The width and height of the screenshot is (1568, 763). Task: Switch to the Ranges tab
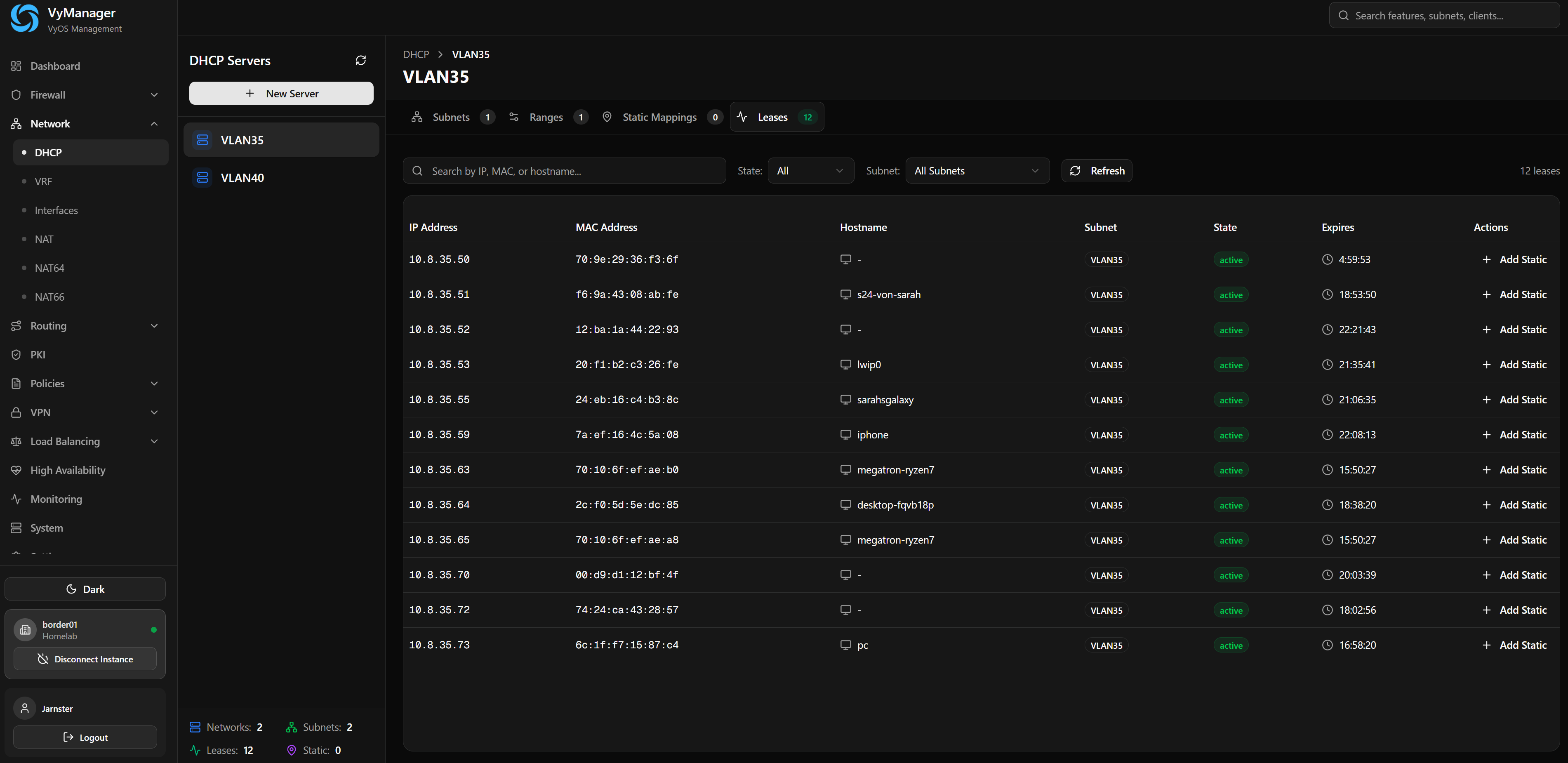click(546, 117)
